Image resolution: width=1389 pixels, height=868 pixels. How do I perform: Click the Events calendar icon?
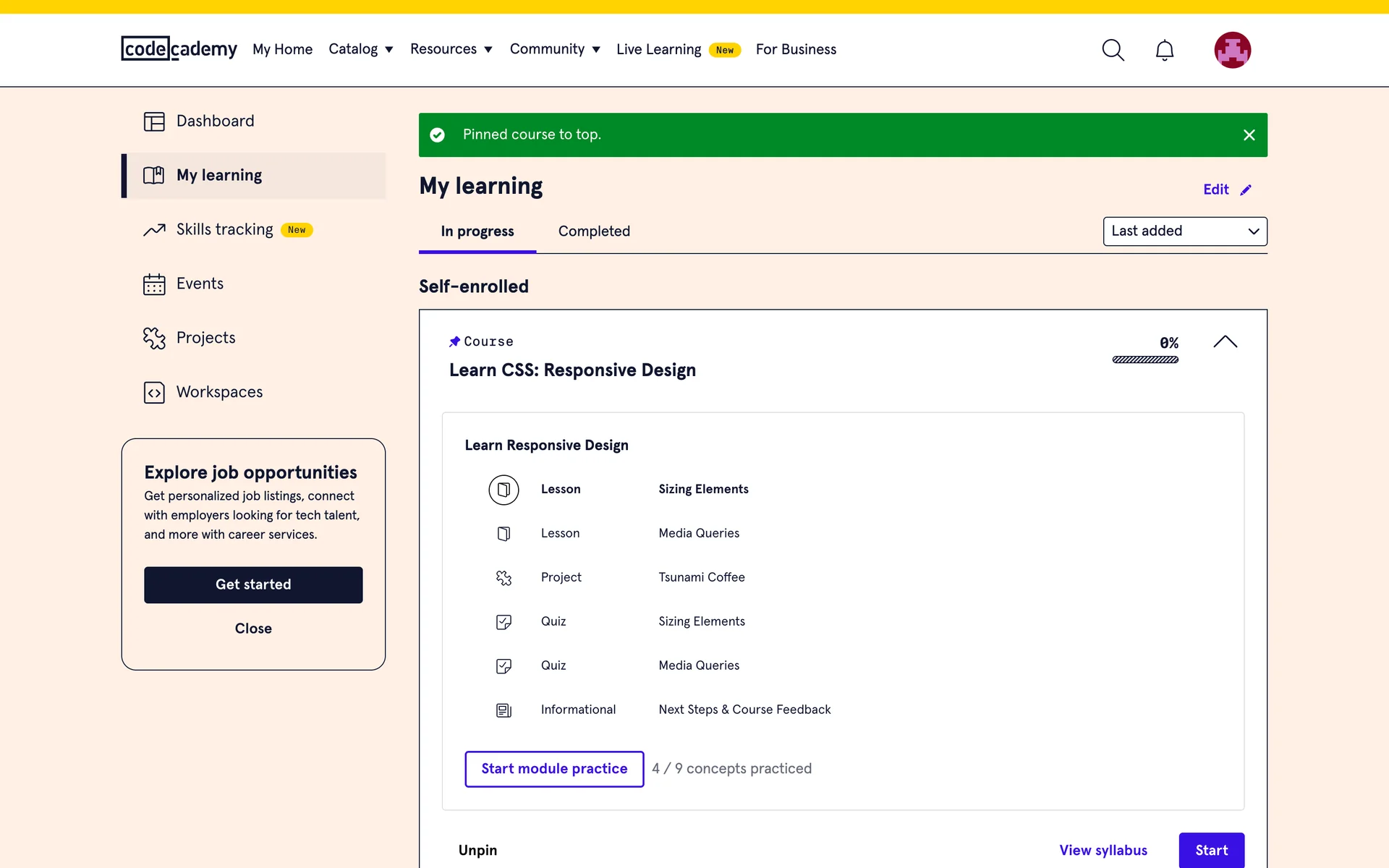click(154, 284)
